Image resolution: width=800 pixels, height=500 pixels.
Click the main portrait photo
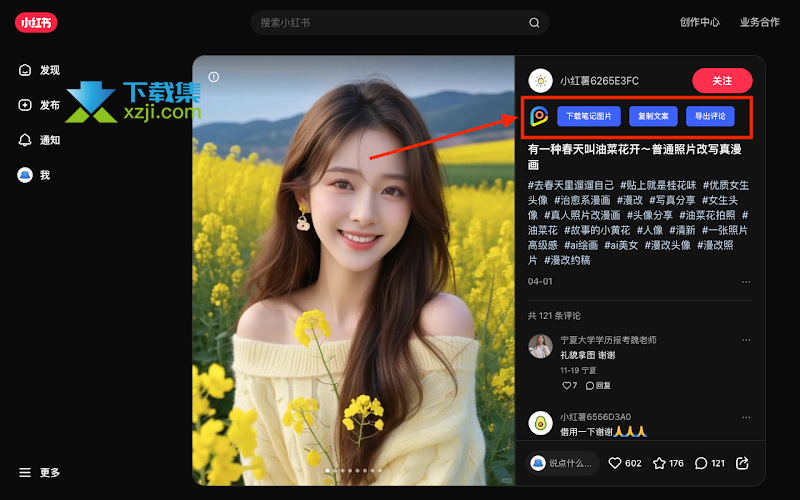[354, 270]
